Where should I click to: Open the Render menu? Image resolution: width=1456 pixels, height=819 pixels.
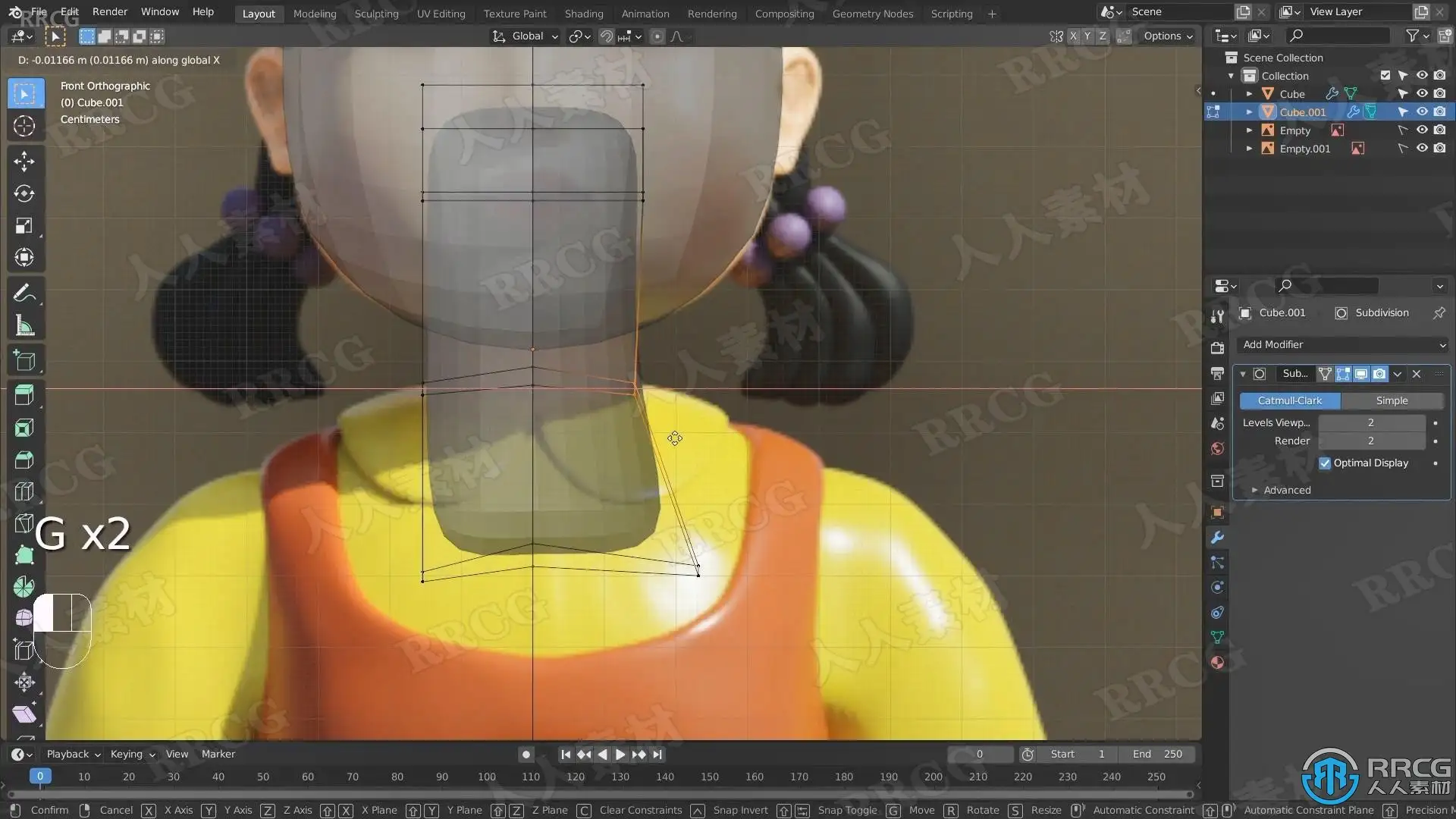coord(110,11)
